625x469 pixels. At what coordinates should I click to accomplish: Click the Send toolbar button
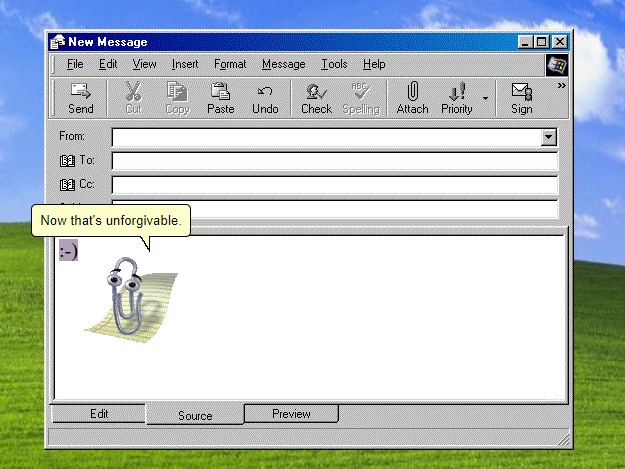pos(81,98)
